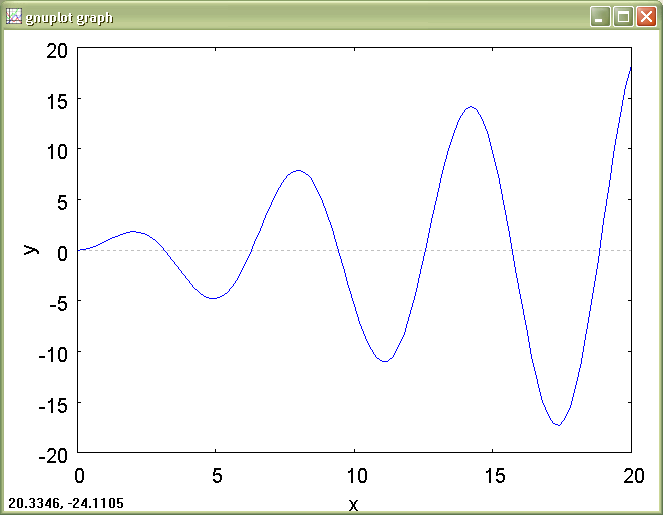Close the gnuplot graph window
The width and height of the screenshot is (663, 515).
pyautogui.click(x=647, y=17)
